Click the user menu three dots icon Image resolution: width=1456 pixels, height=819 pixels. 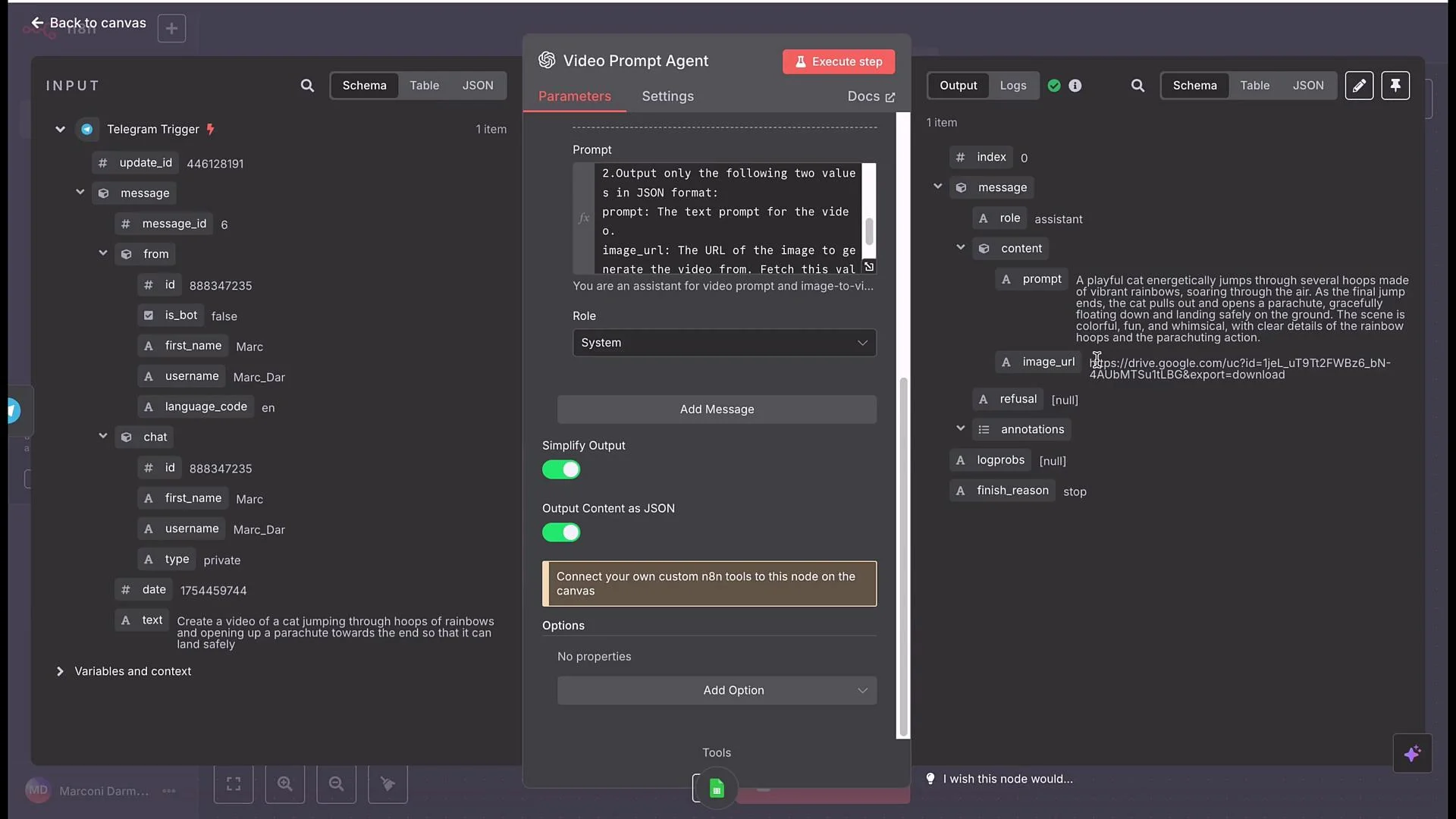click(x=169, y=791)
